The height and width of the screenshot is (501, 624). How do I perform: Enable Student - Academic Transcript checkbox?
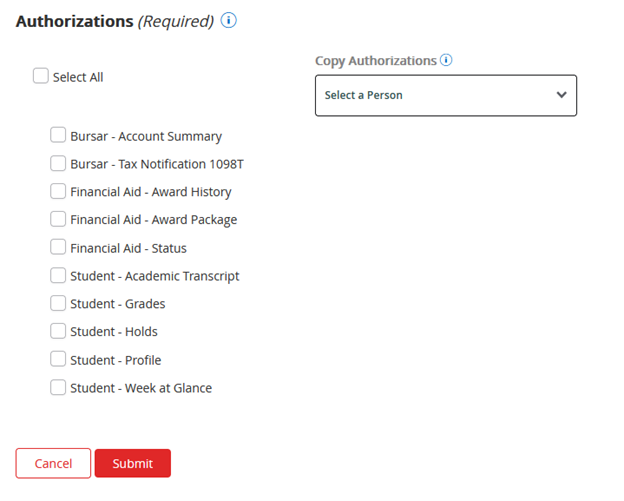click(x=58, y=275)
